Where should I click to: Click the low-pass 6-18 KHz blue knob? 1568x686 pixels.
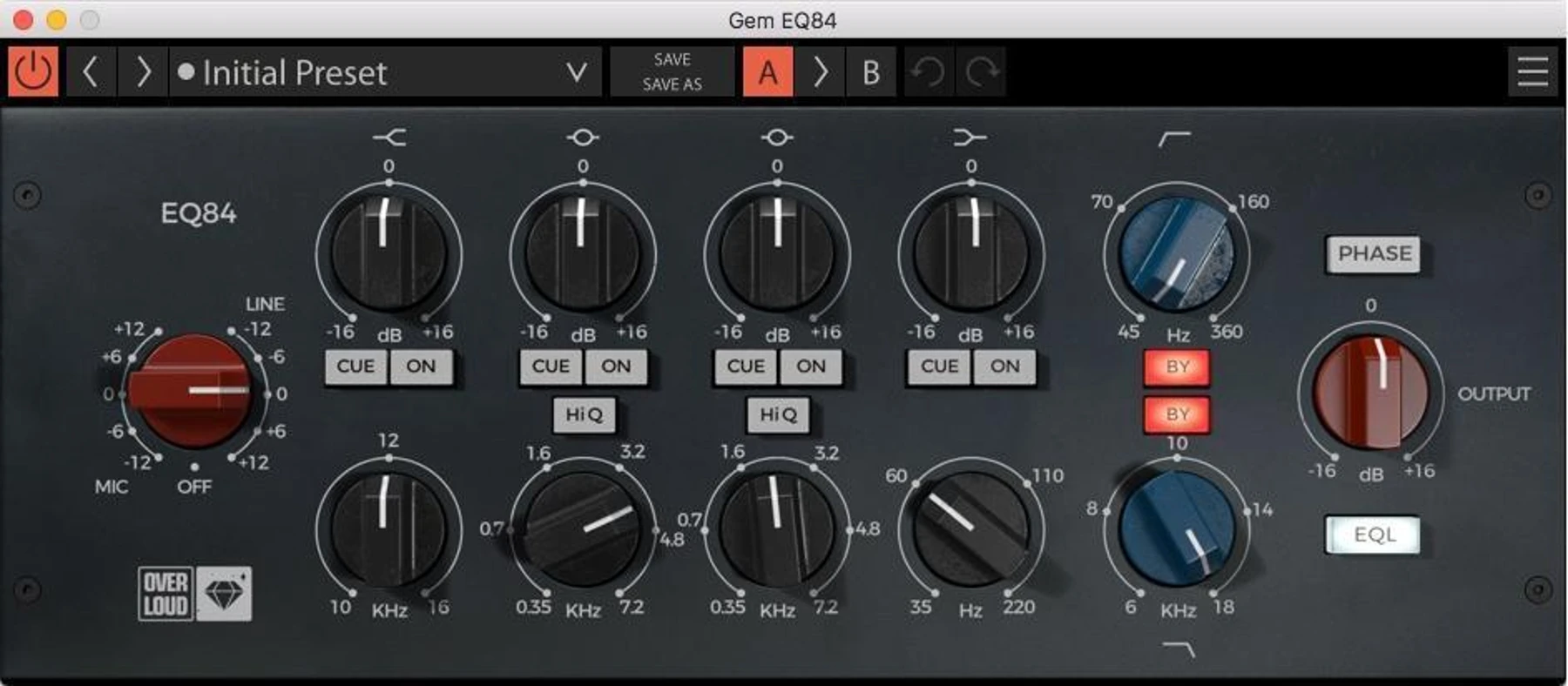(1178, 528)
